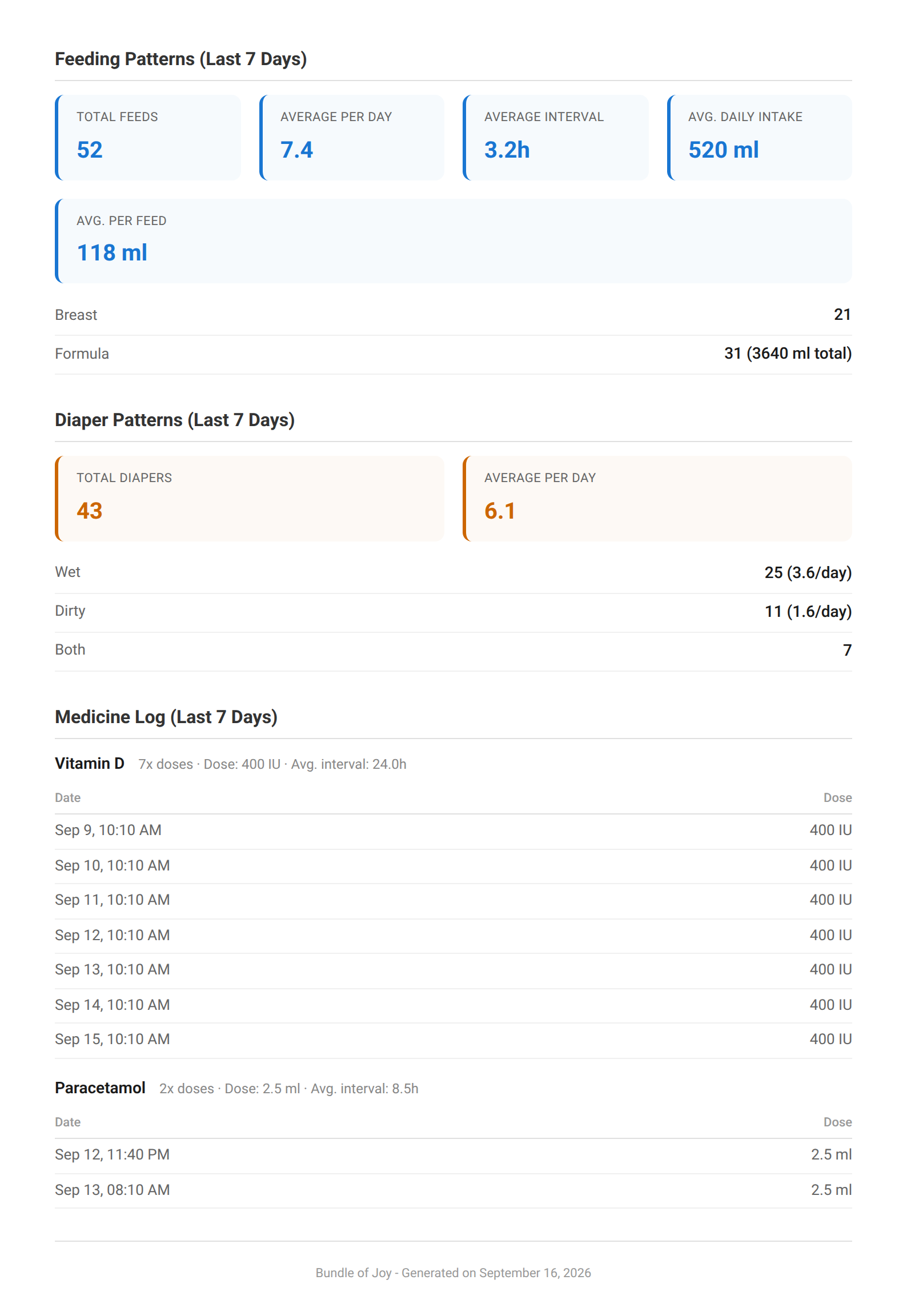The image size is (907, 1316).
Task: Click the 2.5 ml dose for Sep 12
Action: 831,1155
